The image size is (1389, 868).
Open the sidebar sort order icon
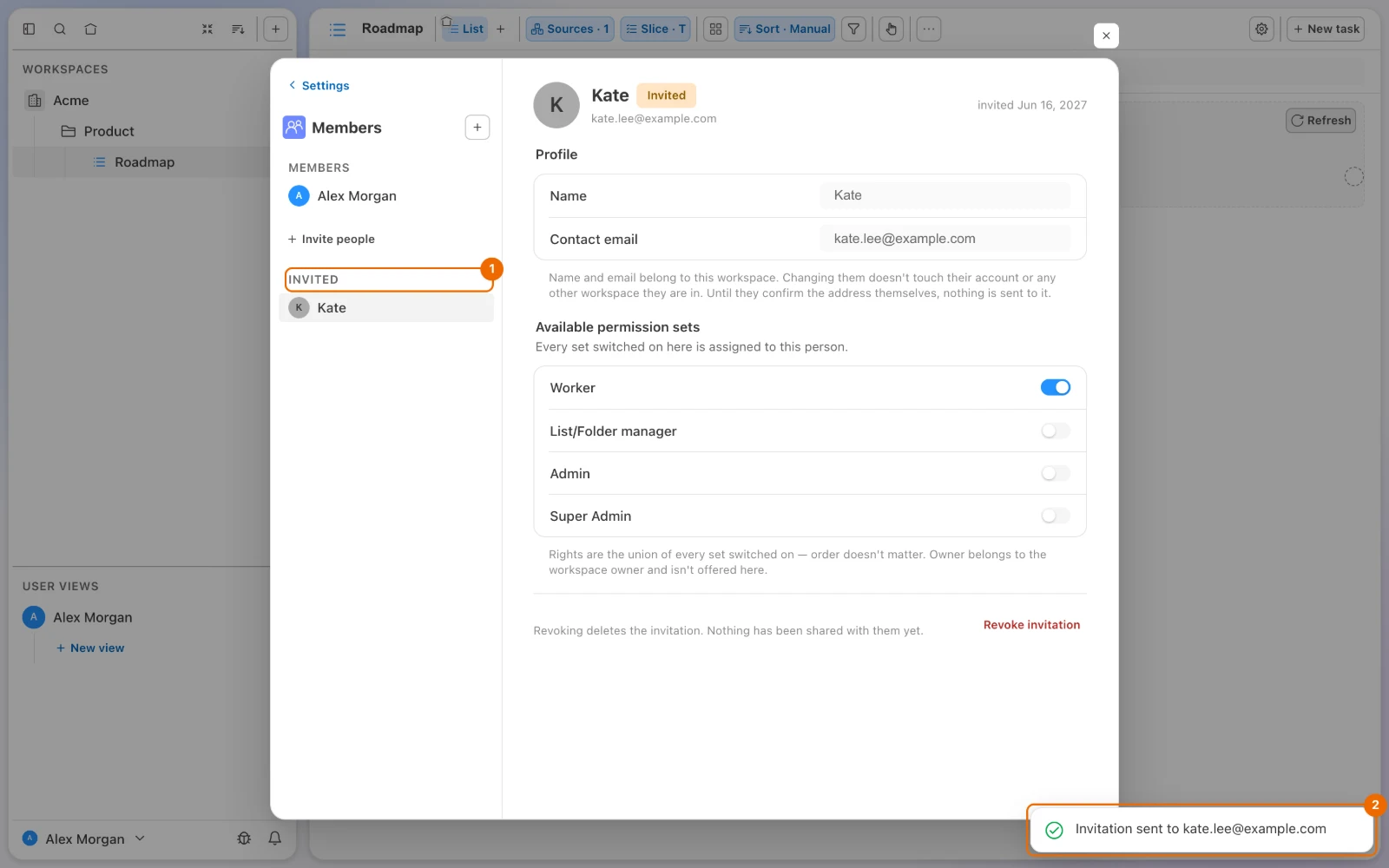click(238, 29)
